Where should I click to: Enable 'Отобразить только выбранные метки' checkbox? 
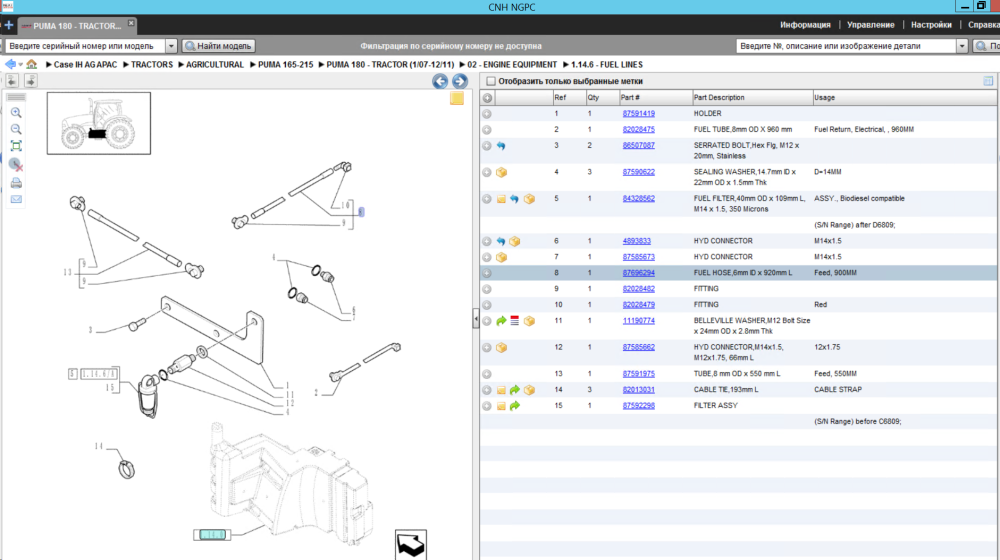click(490, 81)
